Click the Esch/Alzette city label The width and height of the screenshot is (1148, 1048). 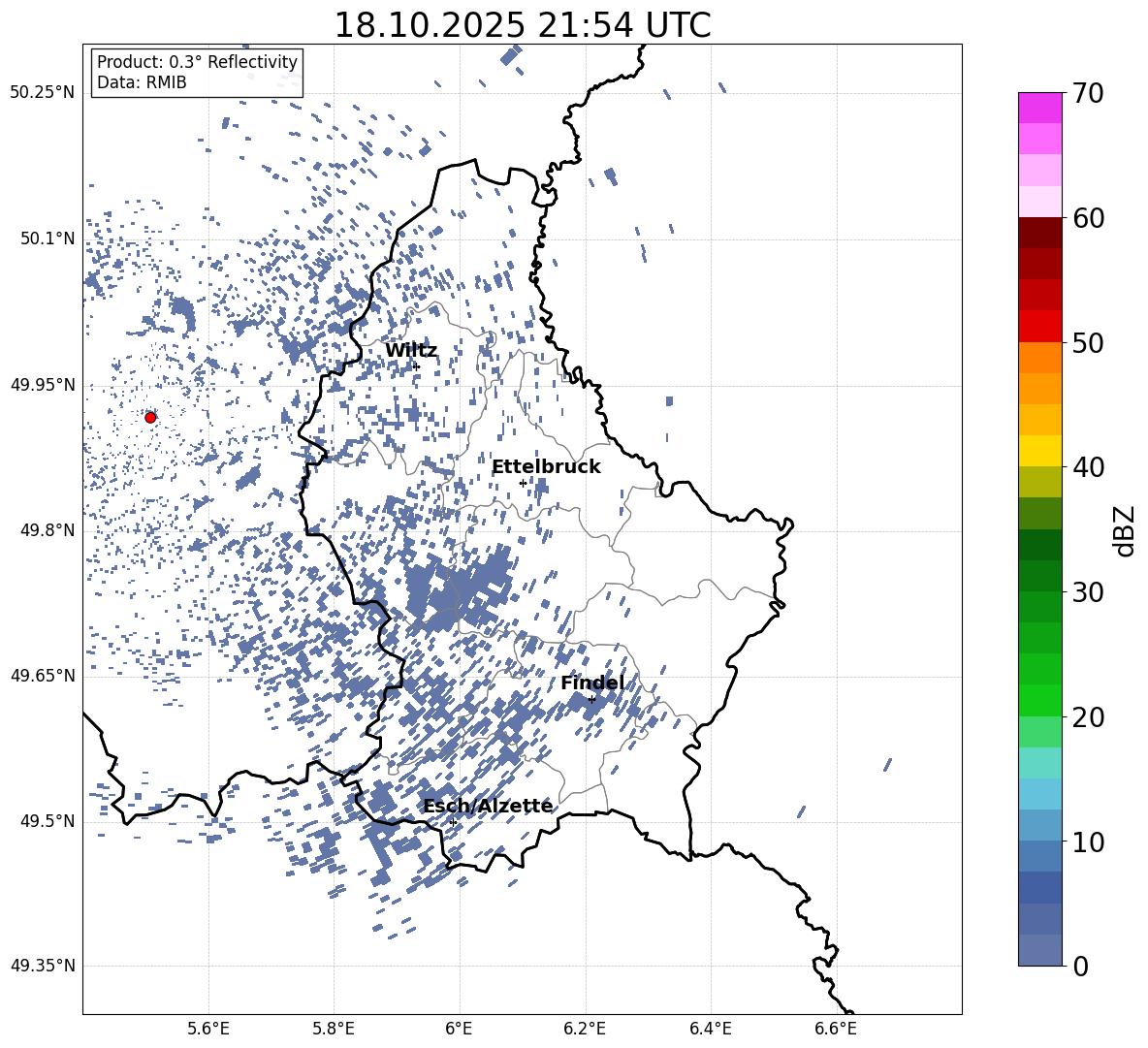tap(489, 807)
